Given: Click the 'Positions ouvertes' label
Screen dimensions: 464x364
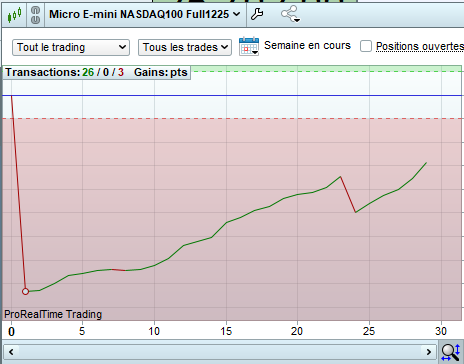Looking at the screenshot, I should pyautogui.click(x=420, y=46).
